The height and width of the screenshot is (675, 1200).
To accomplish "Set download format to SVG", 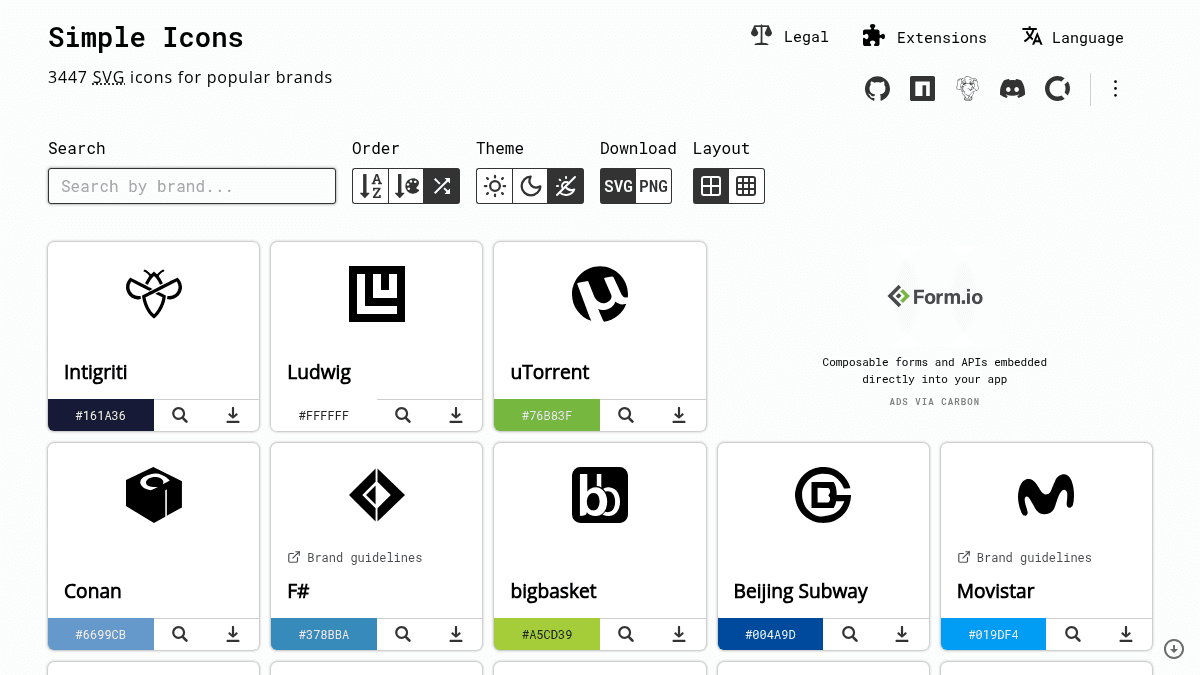I will pyautogui.click(x=618, y=186).
